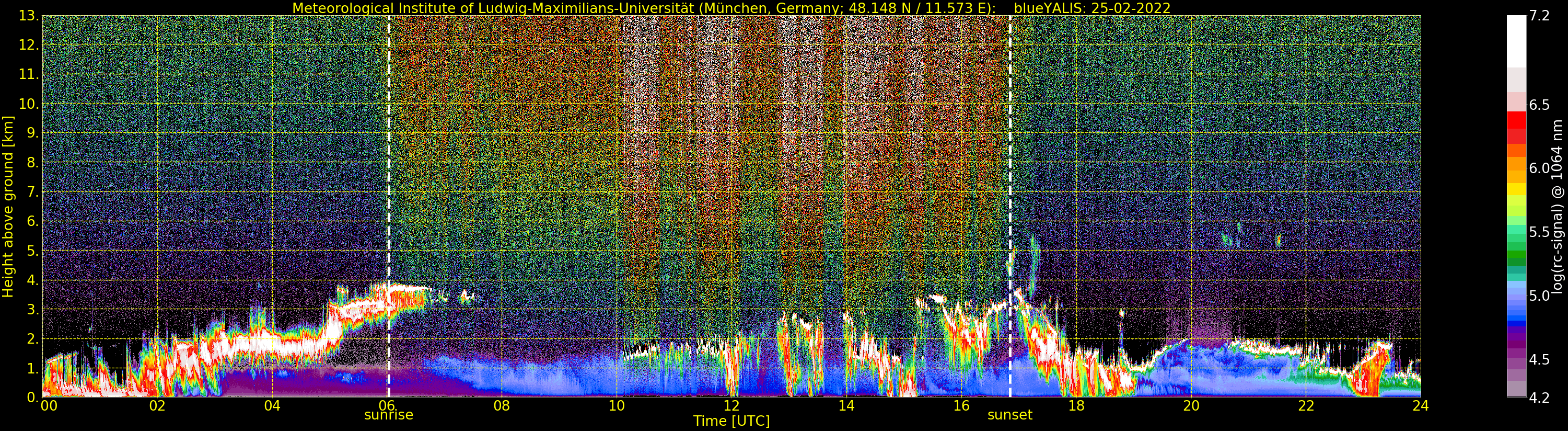Click the "log(rc-signal) @ 1064 nm" colorbar label
This screenshot has height=431, width=1568.
tap(1558, 206)
